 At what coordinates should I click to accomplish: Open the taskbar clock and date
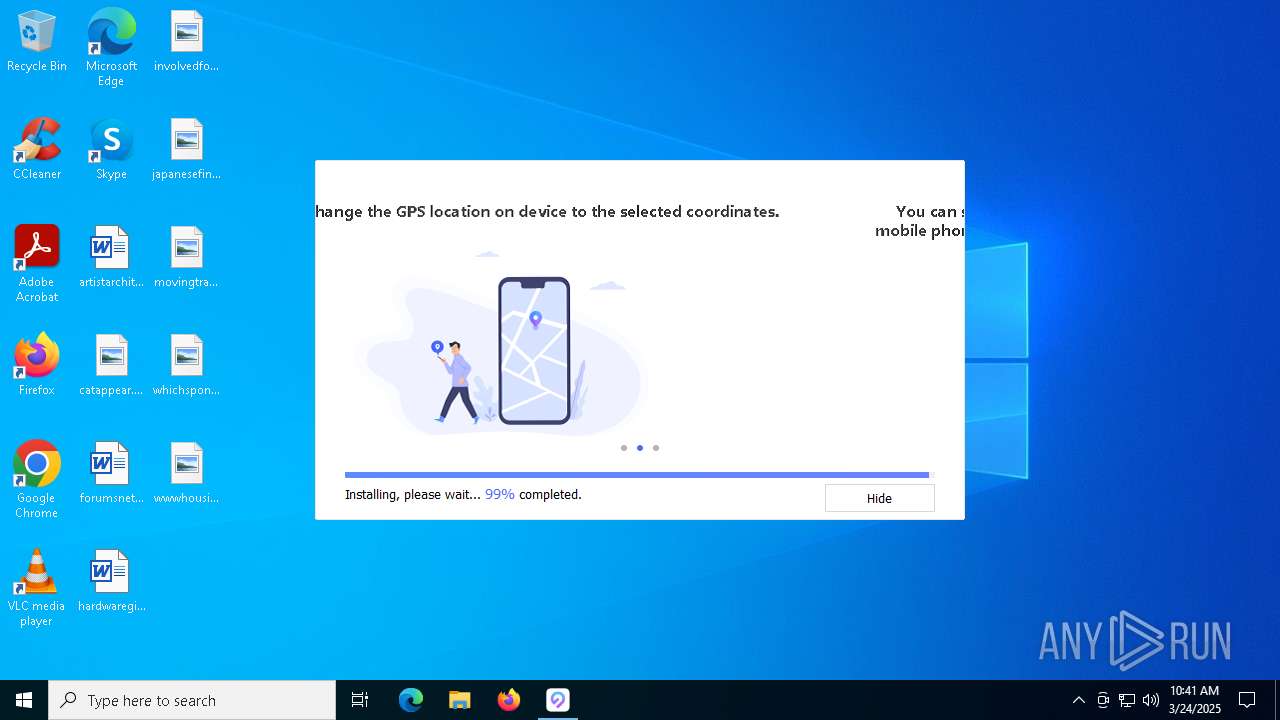pos(1195,700)
